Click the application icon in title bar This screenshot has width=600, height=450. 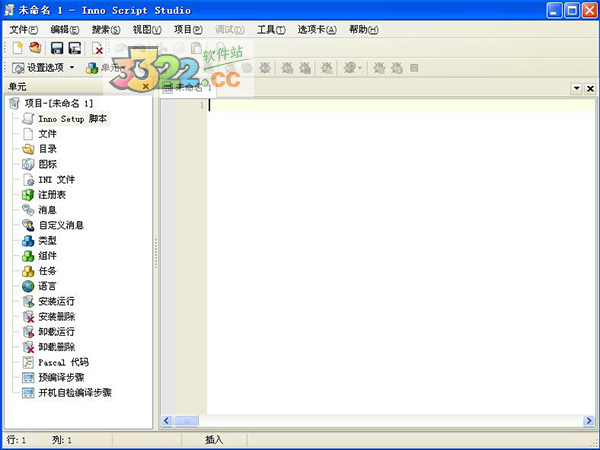pyautogui.click(x=9, y=10)
